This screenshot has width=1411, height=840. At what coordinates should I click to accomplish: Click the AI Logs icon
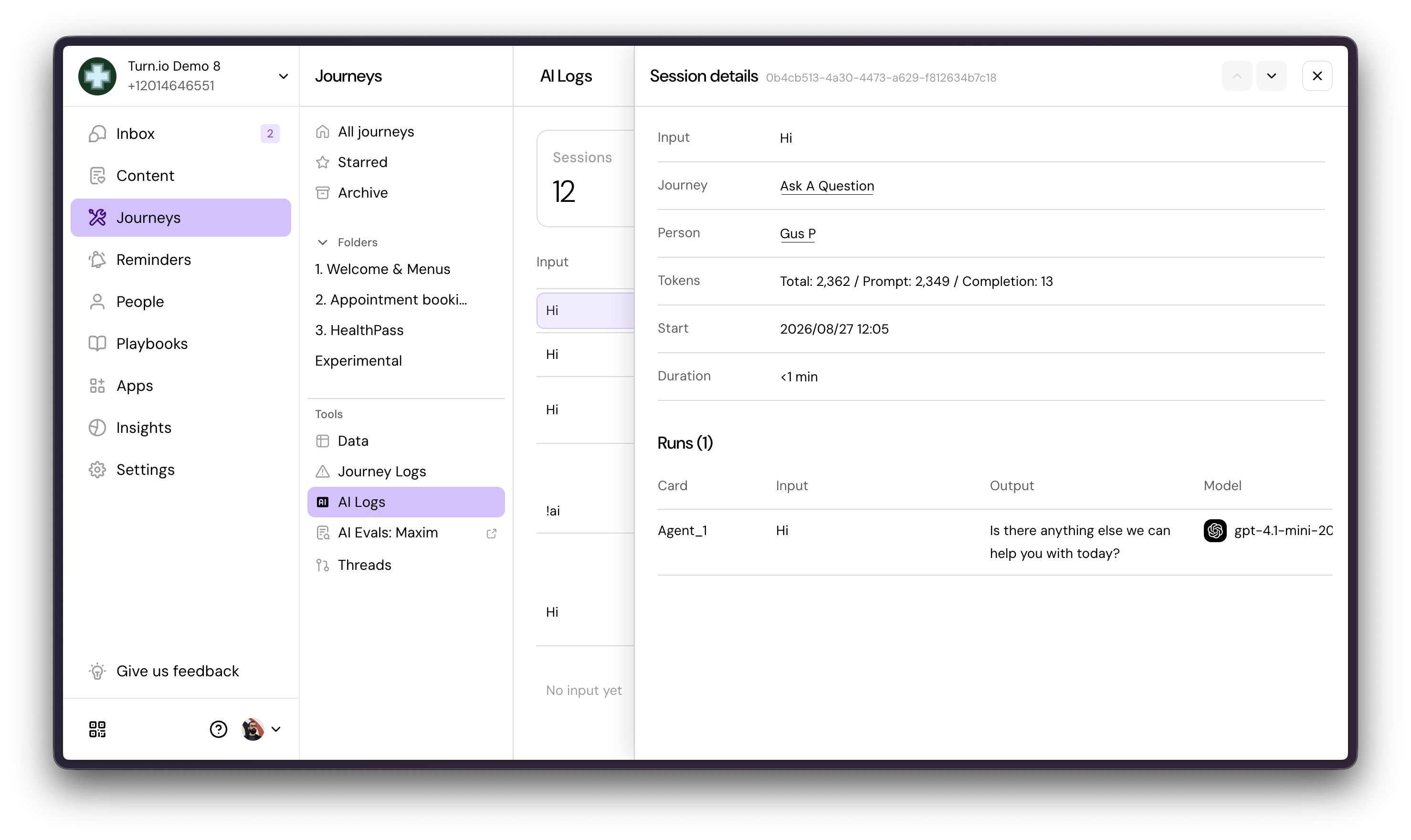point(323,502)
